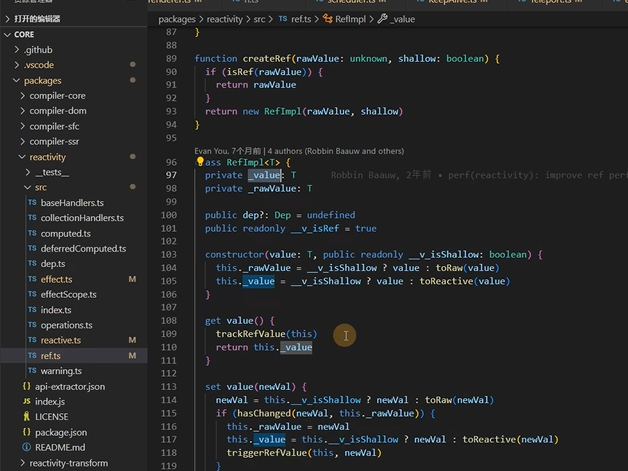Screen dimensions: 628x471
Task: Collapse the packages folder
Action: [x=16, y=81]
